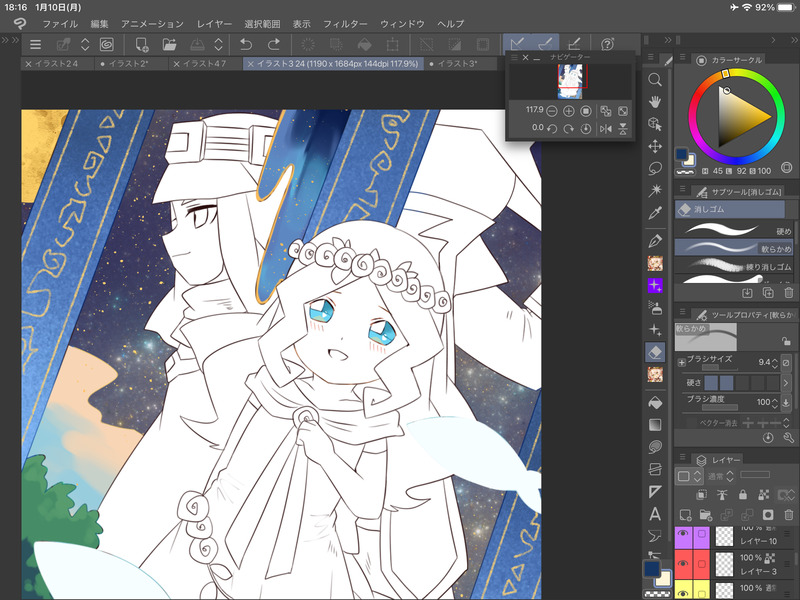Screen dimensions: 800x600
Task: Select the Eraser tool in tool palette
Action: point(655,352)
